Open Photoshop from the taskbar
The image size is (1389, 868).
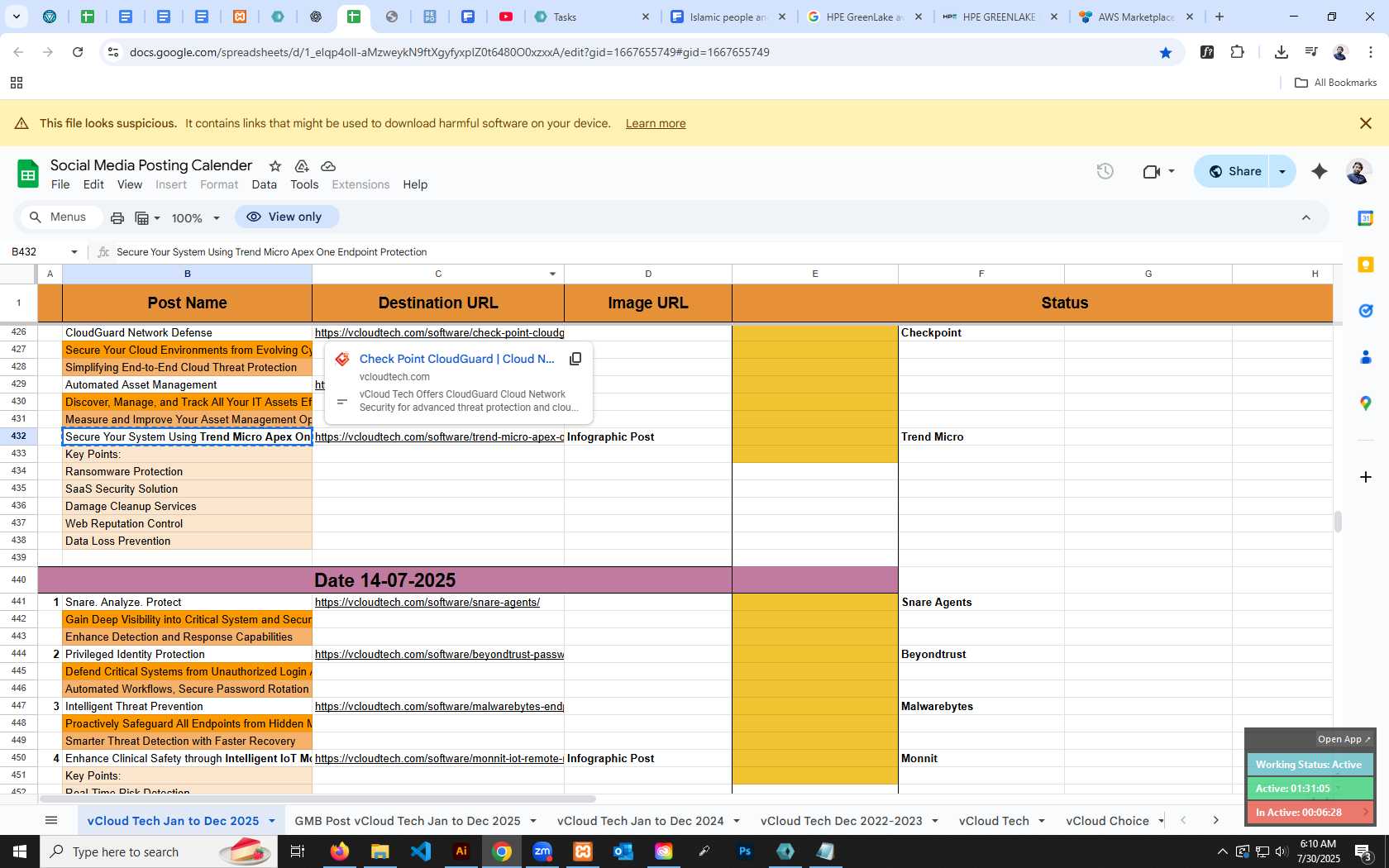click(x=745, y=851)
